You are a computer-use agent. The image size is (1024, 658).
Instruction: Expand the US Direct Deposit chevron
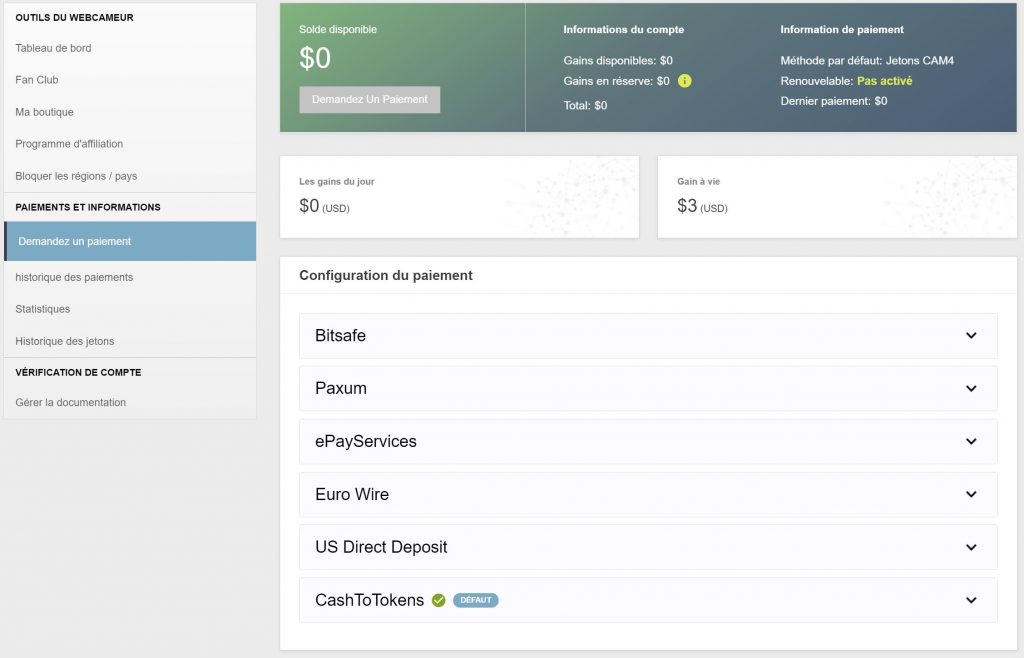pos(970,547)
